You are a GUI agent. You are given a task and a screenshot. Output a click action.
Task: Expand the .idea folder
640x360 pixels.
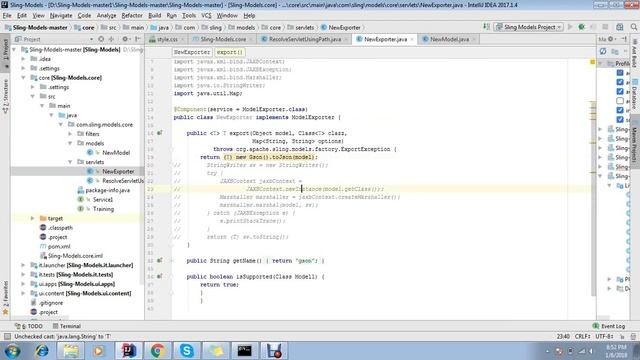click(23, 59)
